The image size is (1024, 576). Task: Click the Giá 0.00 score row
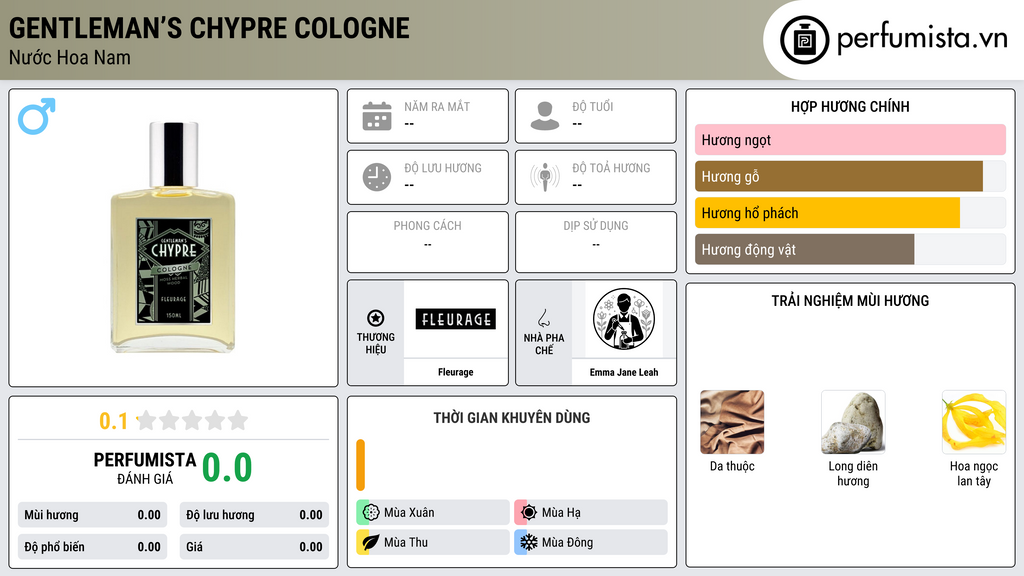[x=254, y=547]
